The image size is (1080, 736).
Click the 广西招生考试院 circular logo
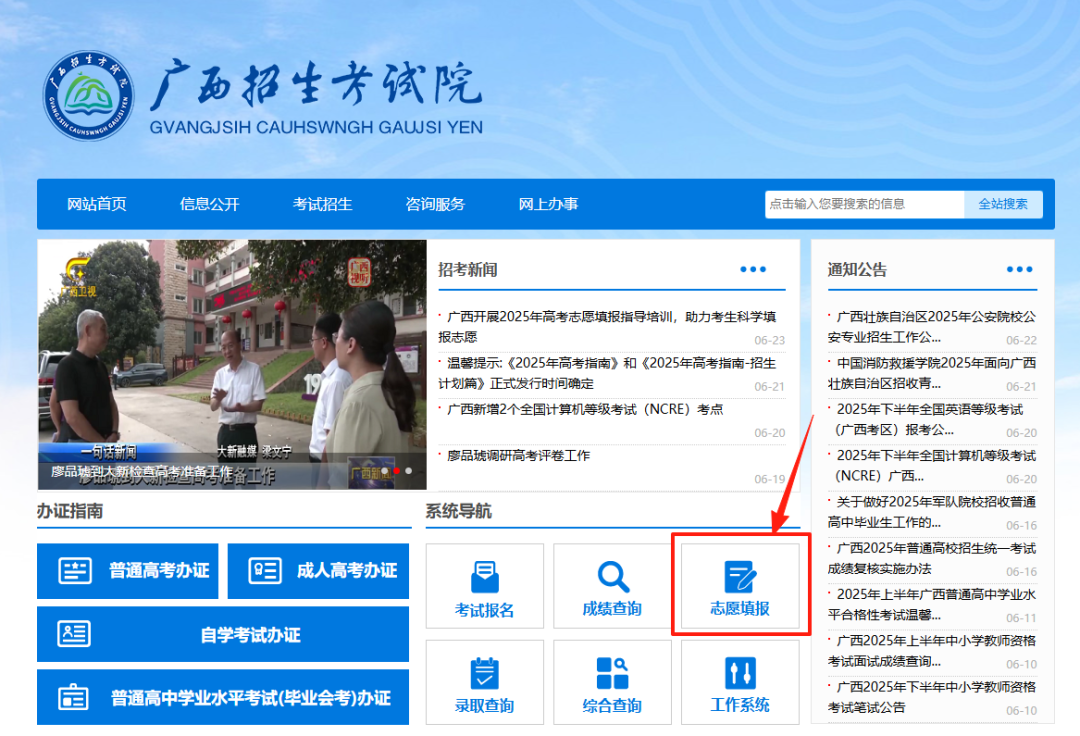click(x=88, y=97)
